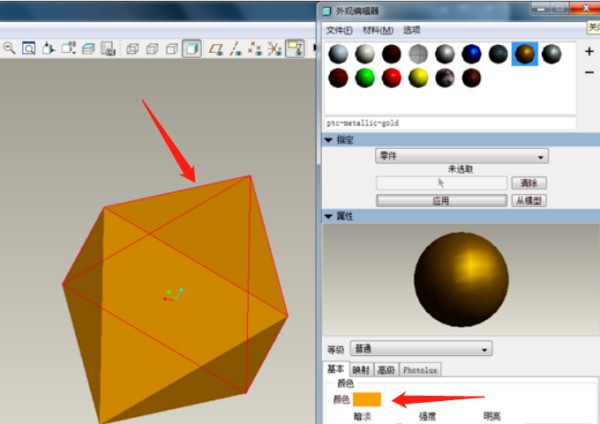The height and width of the screenshot is (424, 600).
Task: Click the orange 颜色 color swatch
Action: point(368,400)
